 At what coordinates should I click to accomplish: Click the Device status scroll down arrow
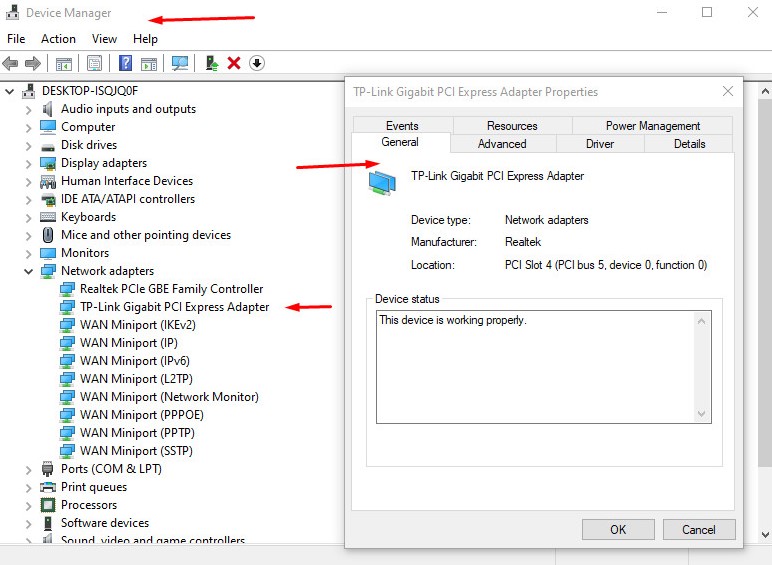coord(702,414)
